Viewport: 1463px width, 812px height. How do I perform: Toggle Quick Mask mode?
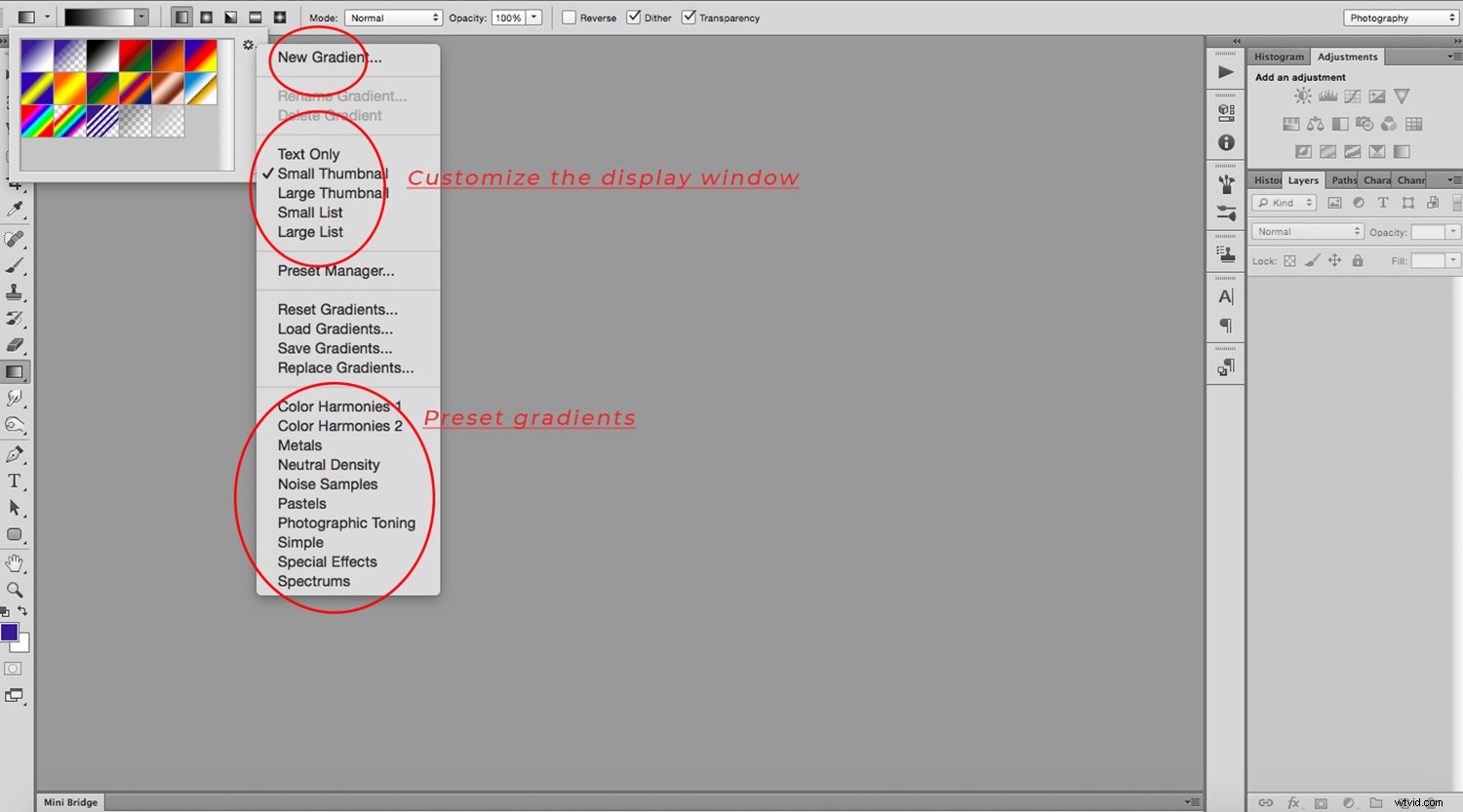point(14,669)
